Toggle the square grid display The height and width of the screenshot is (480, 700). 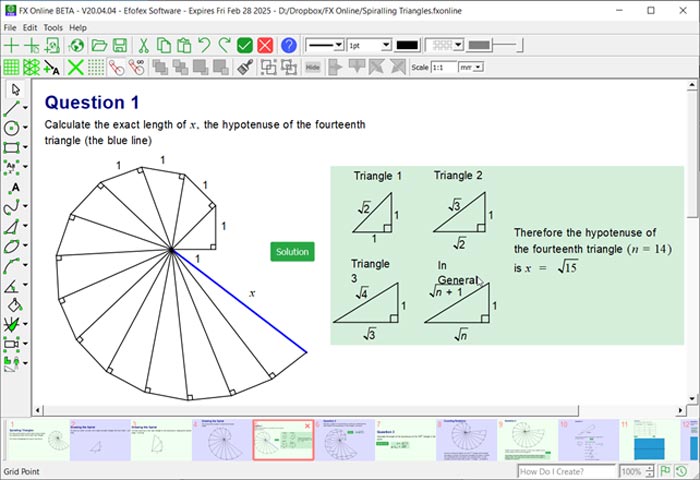pyautogui.click(x=11, y=67)
